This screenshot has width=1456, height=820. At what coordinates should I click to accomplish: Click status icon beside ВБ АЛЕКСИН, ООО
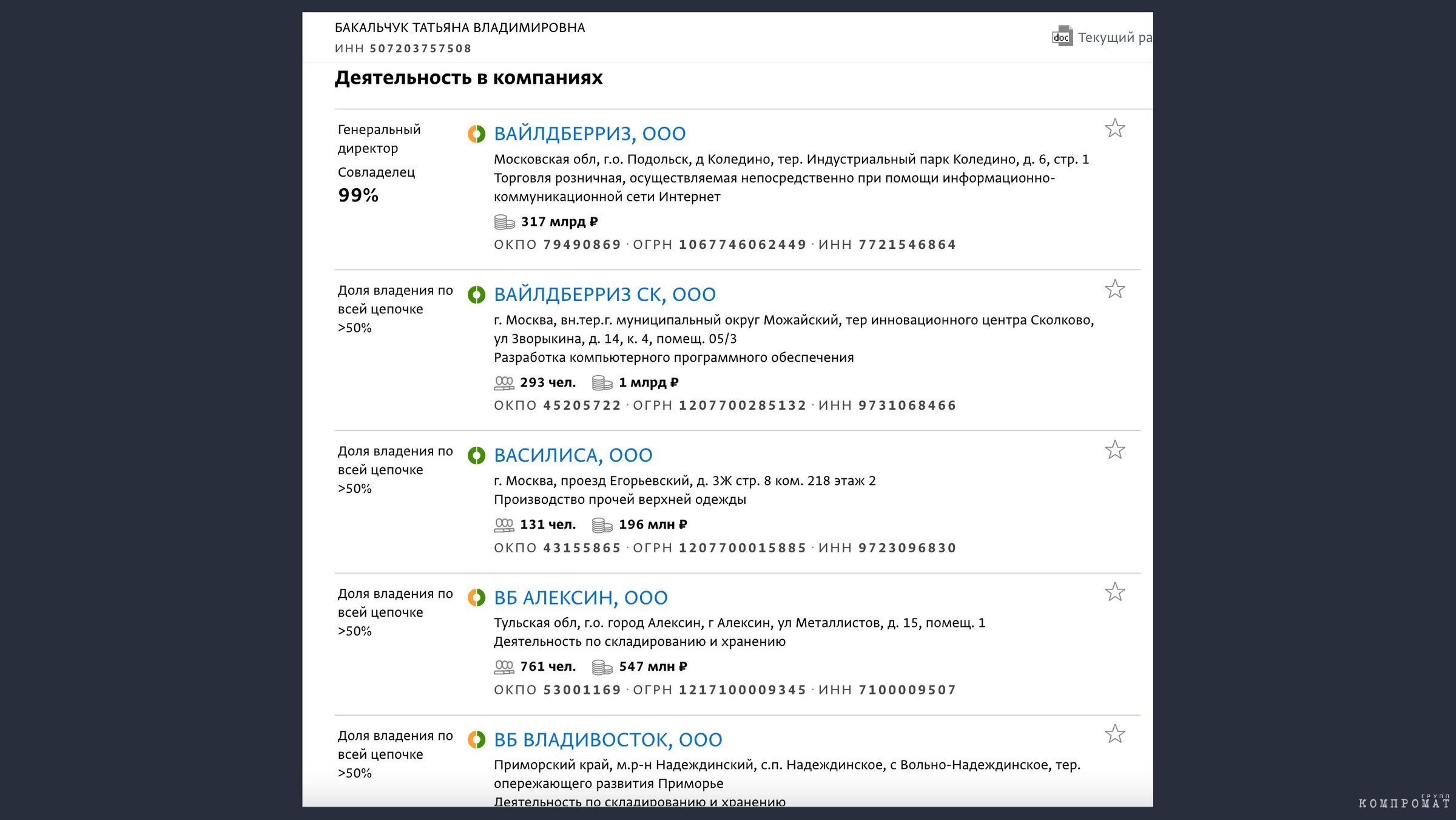click(x=476, y=598)
